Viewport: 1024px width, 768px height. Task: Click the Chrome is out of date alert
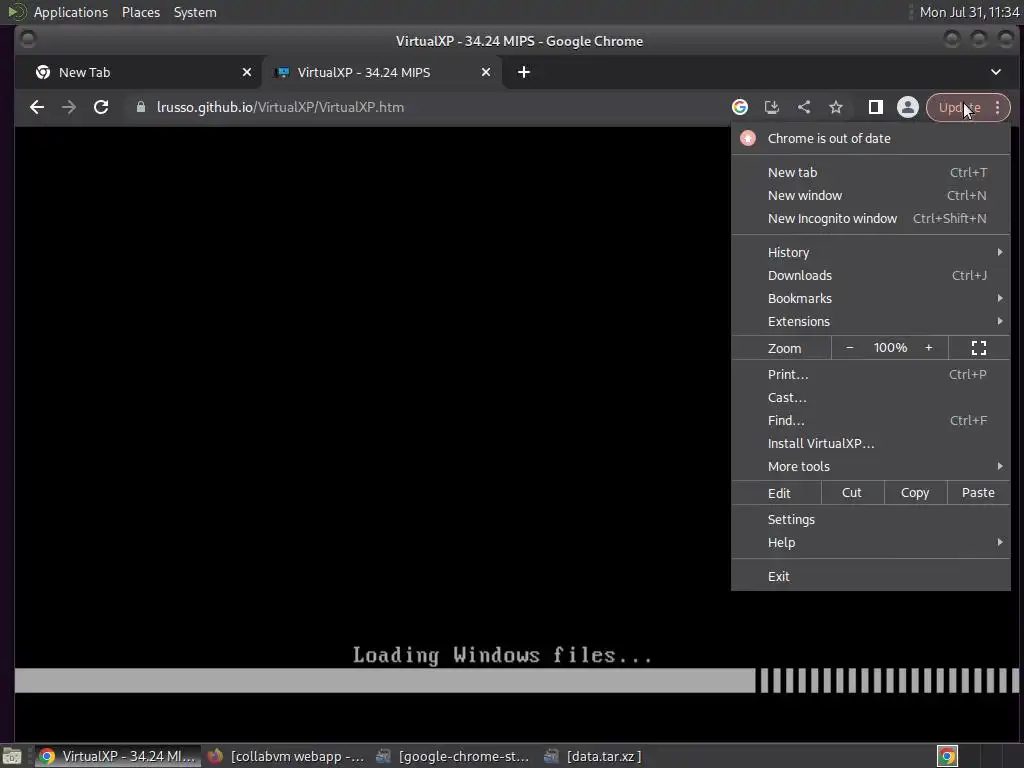tap(871, 138)
